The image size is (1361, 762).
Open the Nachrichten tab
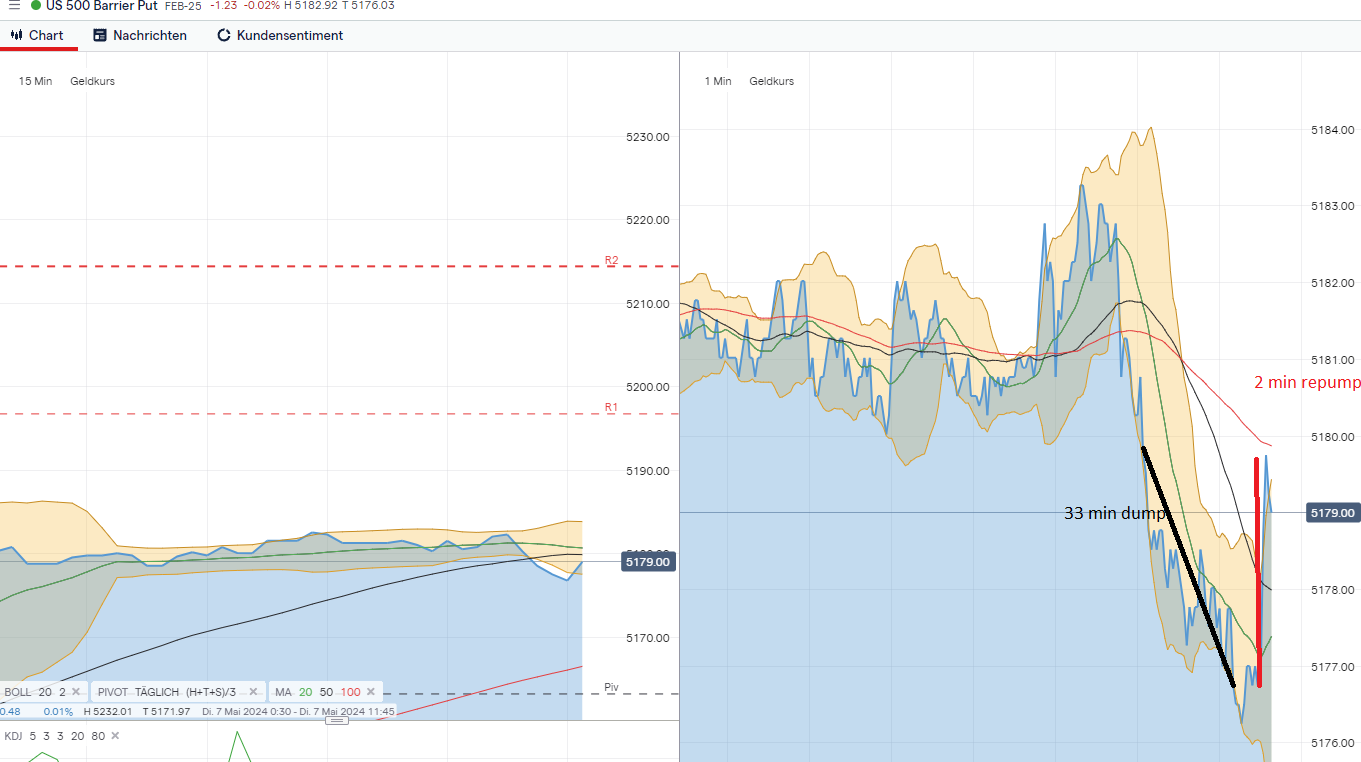(140, 35)
